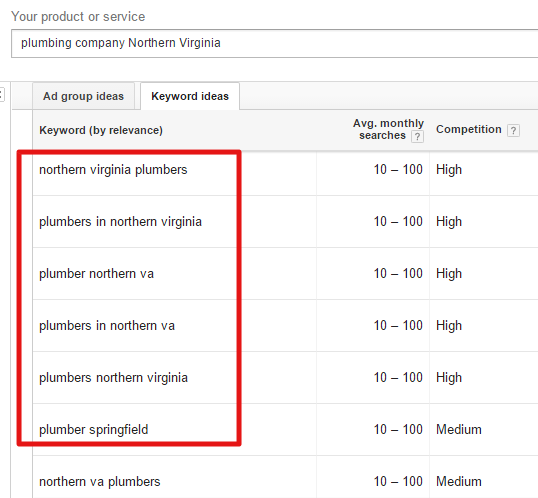Click the northern va plumbers keyword
This screenshot has height=498, width=538.
pyautogui.click(x=100, y=482)
